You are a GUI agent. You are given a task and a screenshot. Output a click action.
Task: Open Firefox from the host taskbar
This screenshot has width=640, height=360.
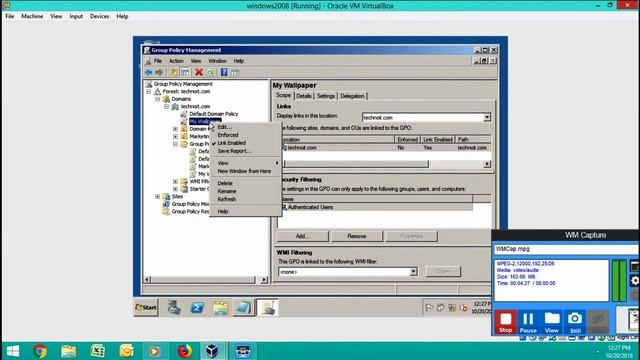pyautogui.click(x=184, y=351)
